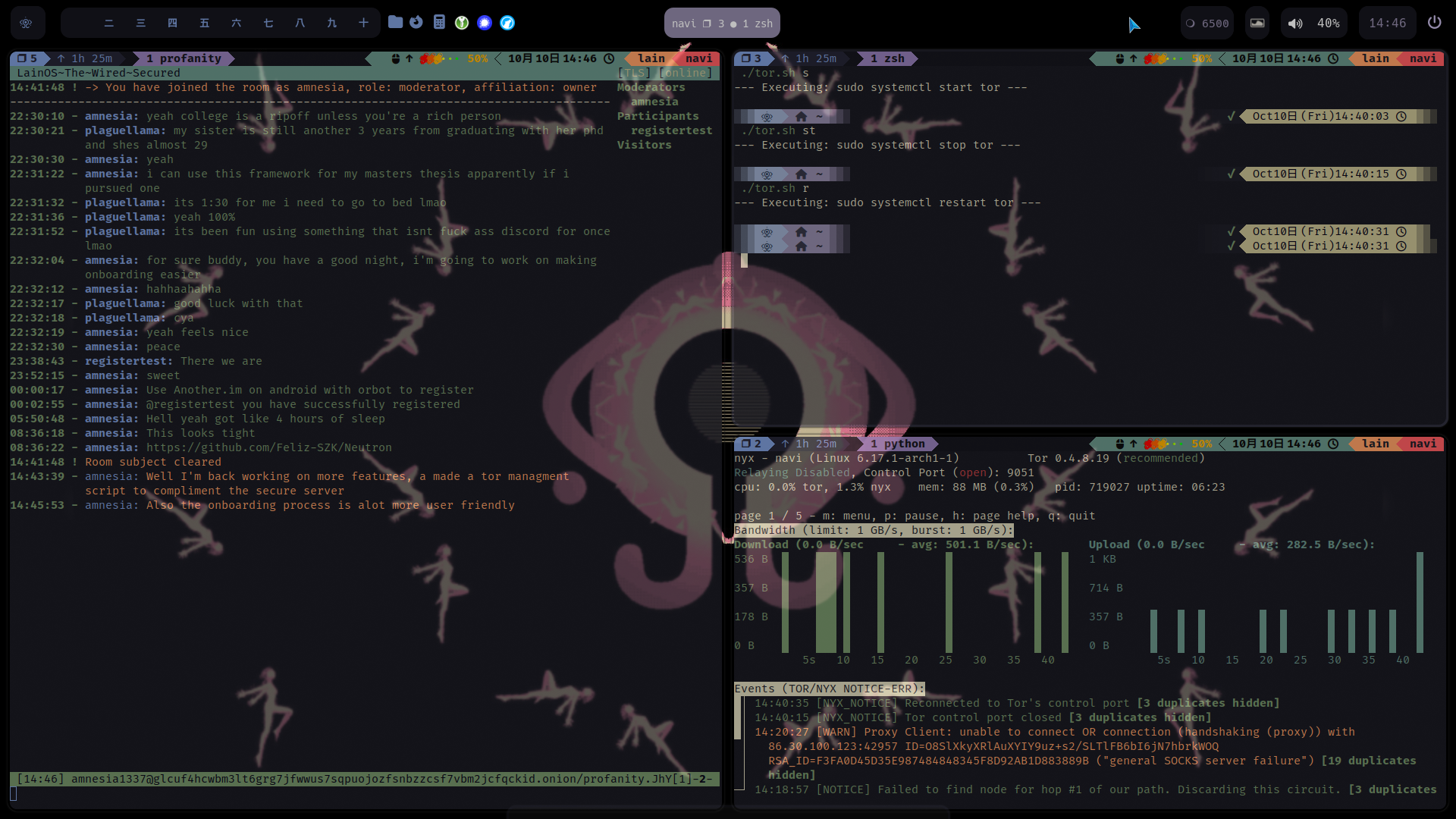Open the Signal messenger icon

485,23
